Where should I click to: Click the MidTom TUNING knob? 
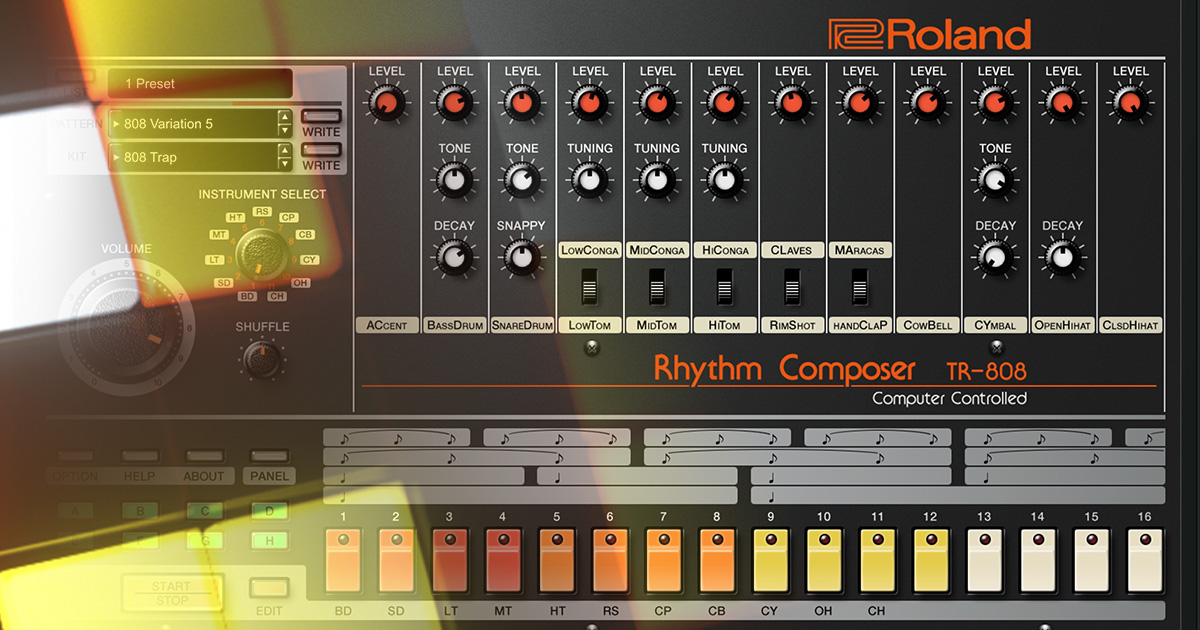coord(657,180)
